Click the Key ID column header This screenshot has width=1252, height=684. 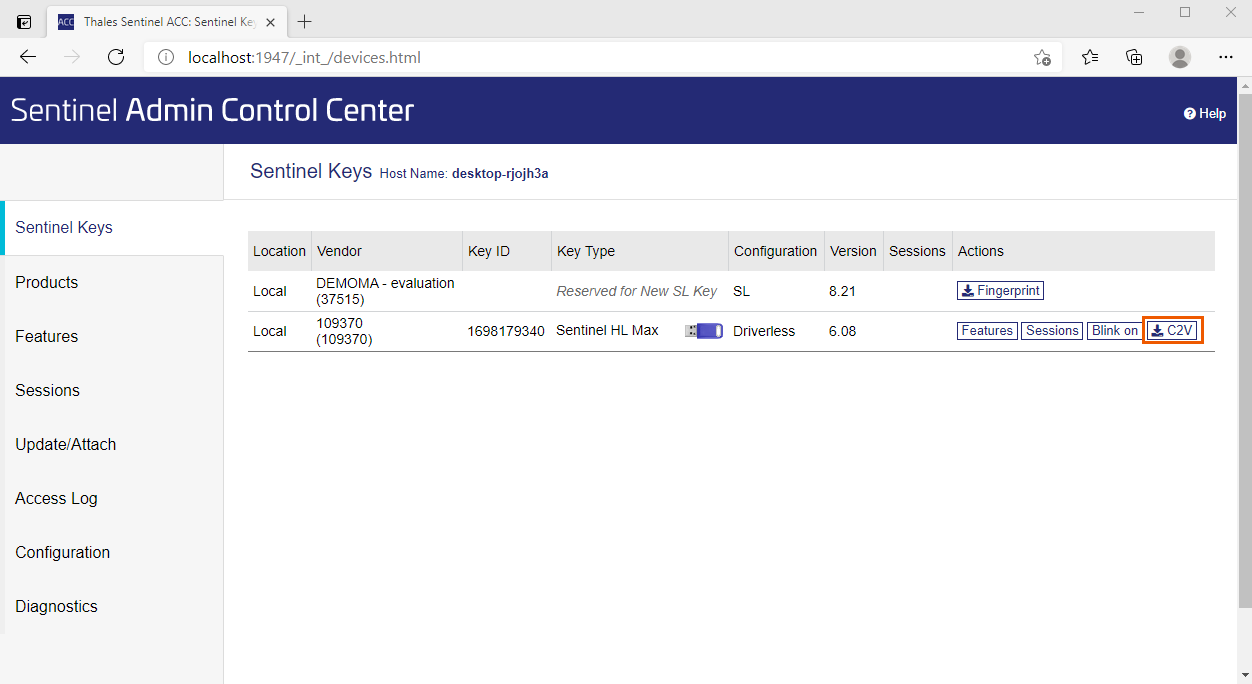pyautogui.click(x=506, y=251)
